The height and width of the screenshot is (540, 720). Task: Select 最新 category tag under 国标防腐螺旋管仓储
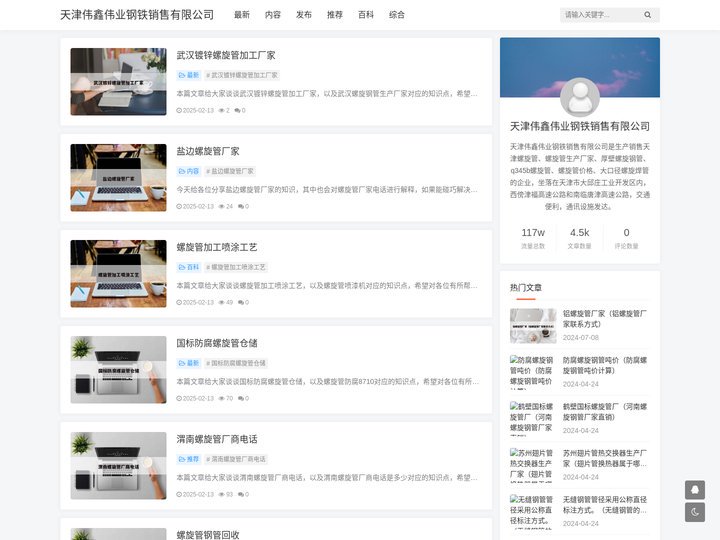[x=189, y=363]
